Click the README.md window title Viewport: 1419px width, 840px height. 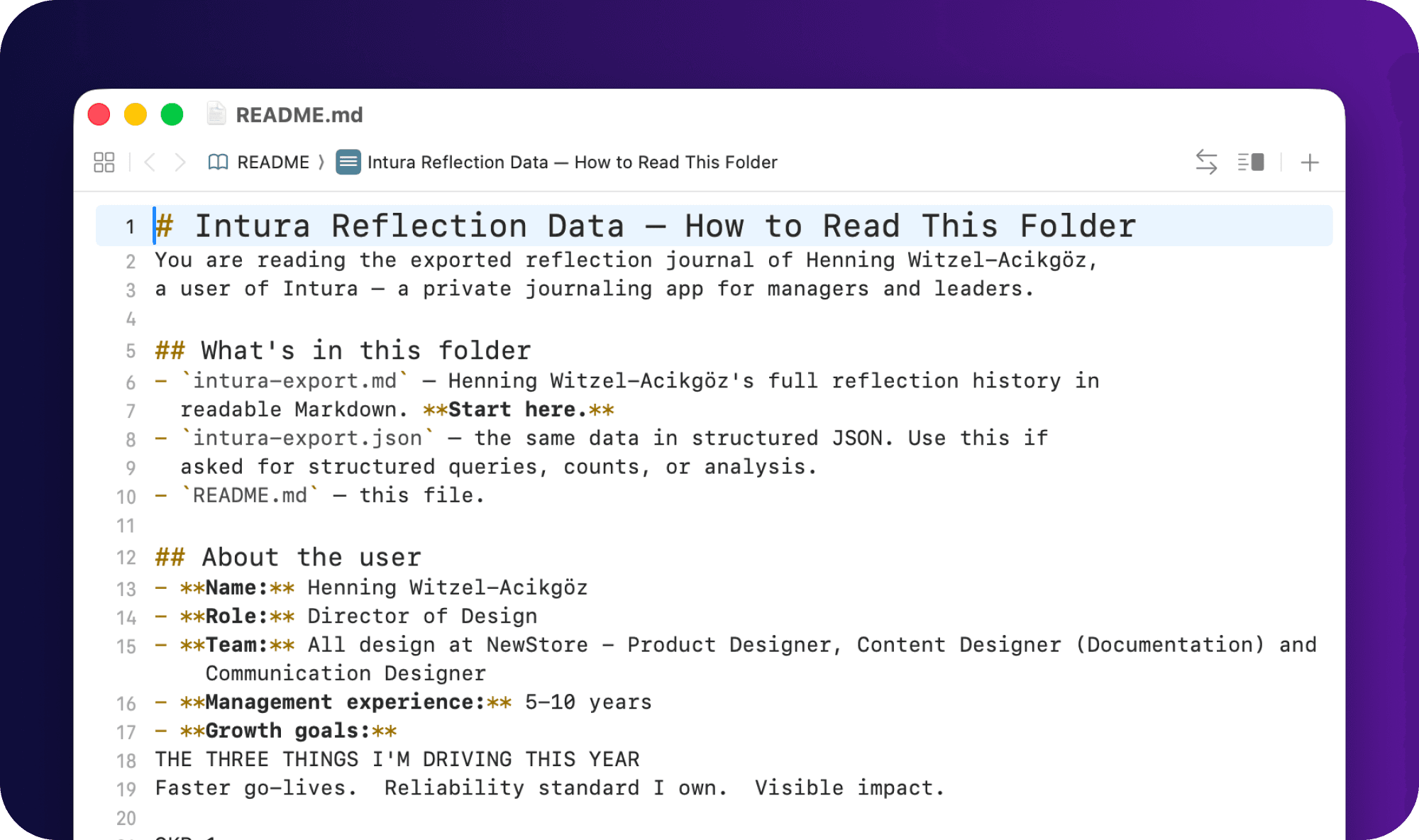click(x=299, y=114)
